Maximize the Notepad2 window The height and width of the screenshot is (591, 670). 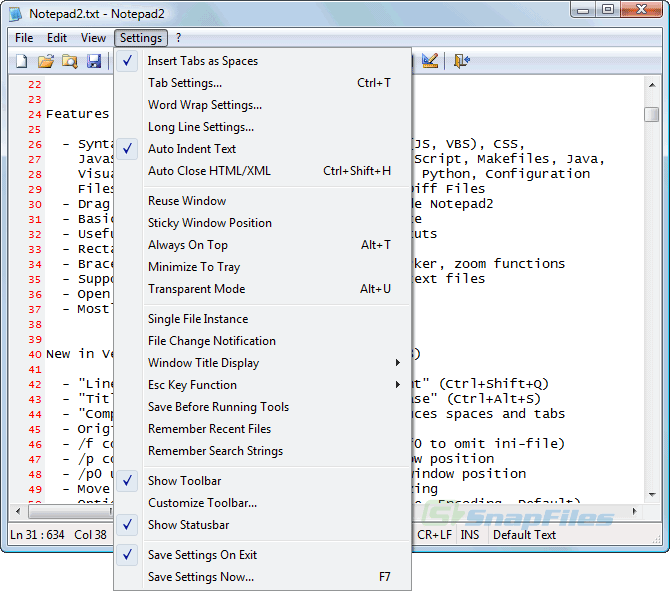[608, 9]
